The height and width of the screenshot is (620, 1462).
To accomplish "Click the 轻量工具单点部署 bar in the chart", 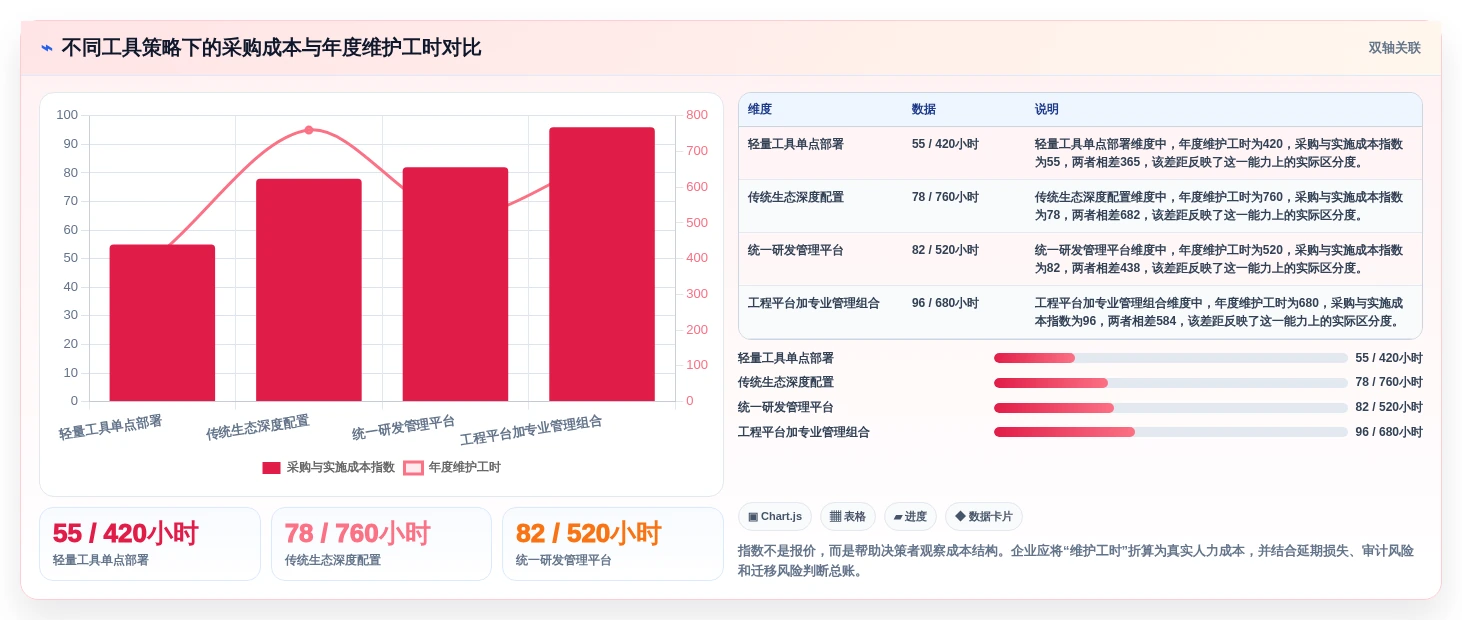I will click(x=162, y=323).
